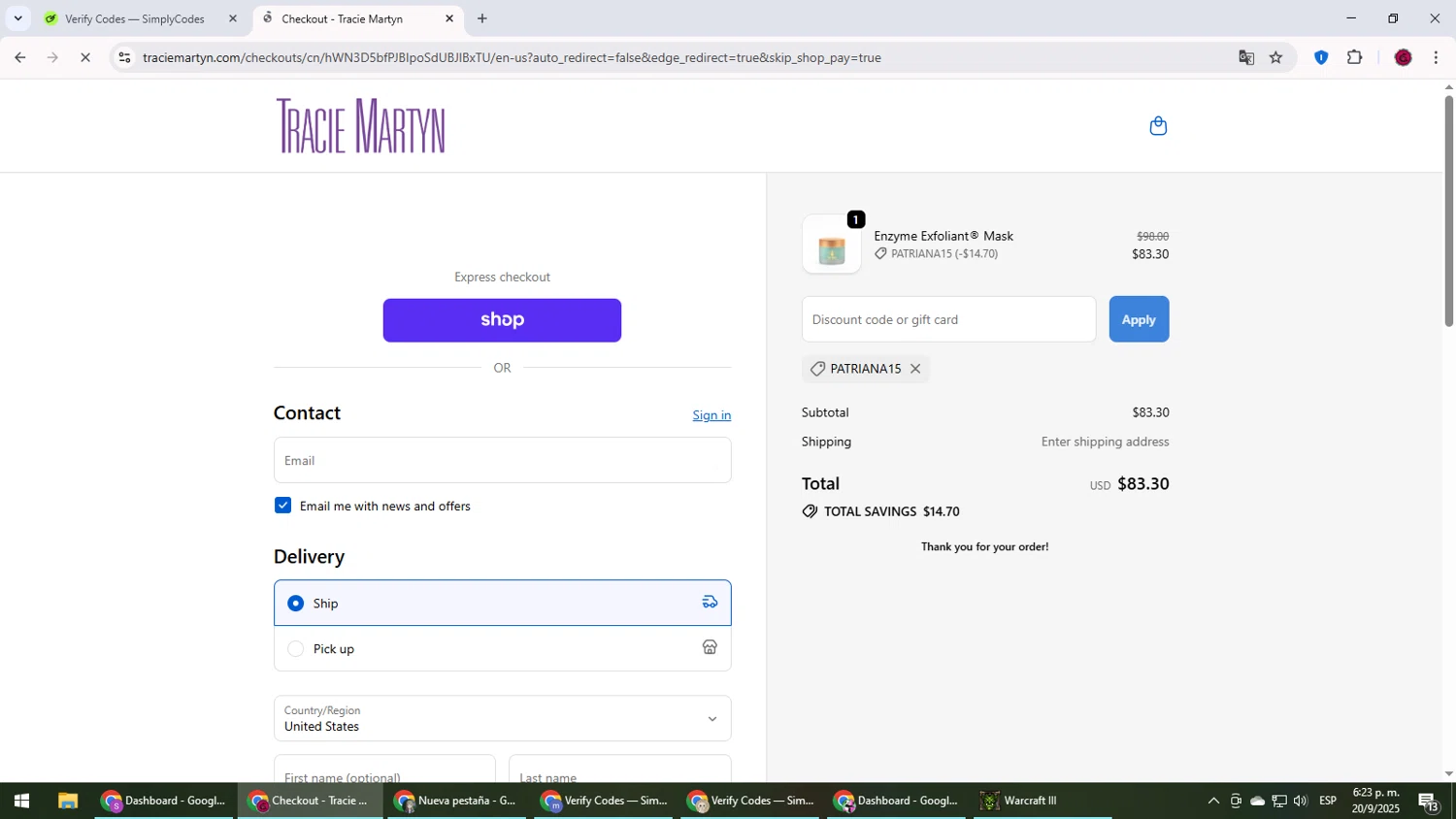Close the Checkout - Tracie Martyn tab
Screen dimensions: 1456x819
point(449,18)
